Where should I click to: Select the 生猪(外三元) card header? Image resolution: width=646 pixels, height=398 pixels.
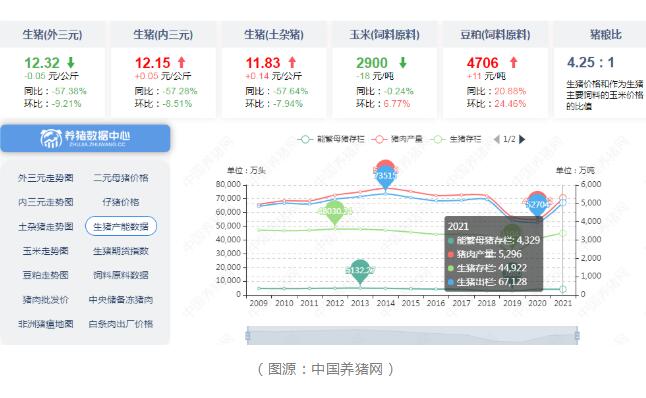[x=52, y=34]
